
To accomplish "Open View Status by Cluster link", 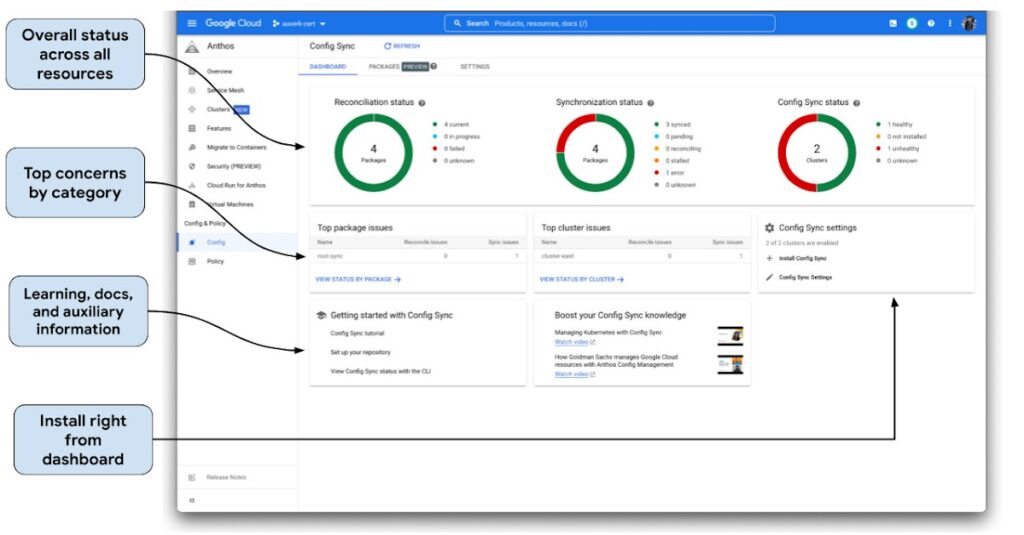I will (581, 279).
